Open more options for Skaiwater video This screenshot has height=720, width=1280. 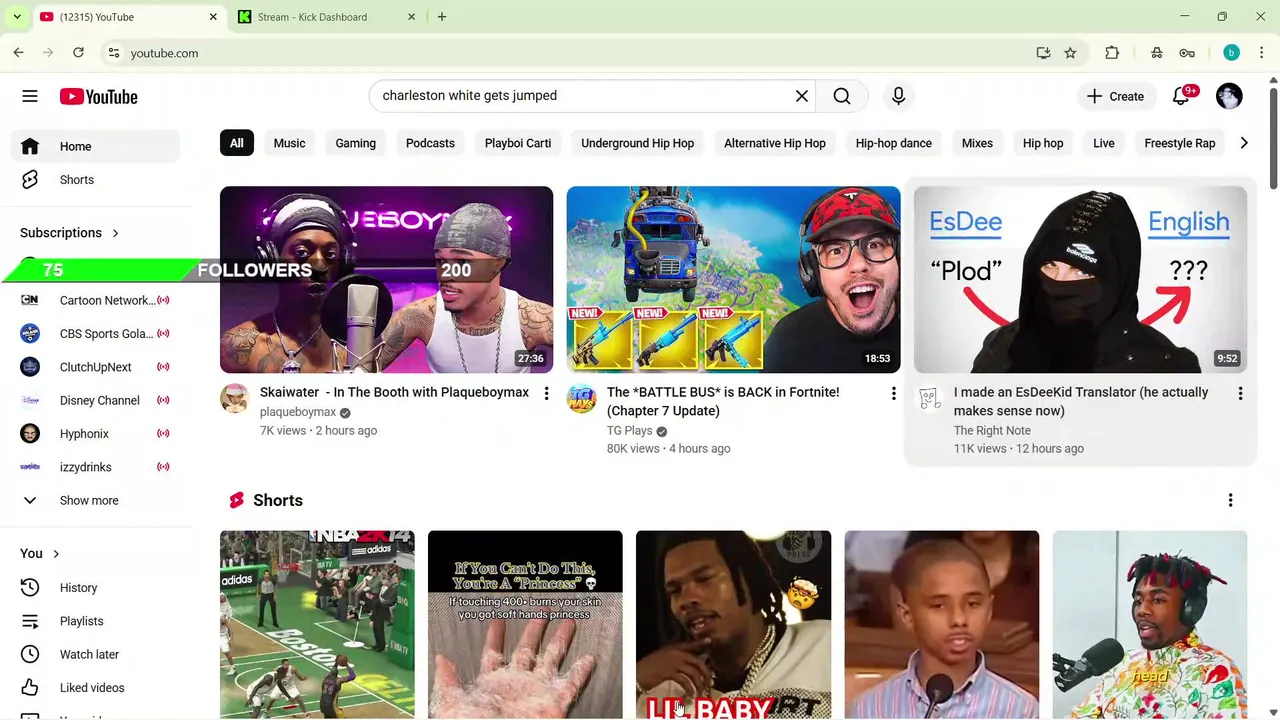[546, 394]
